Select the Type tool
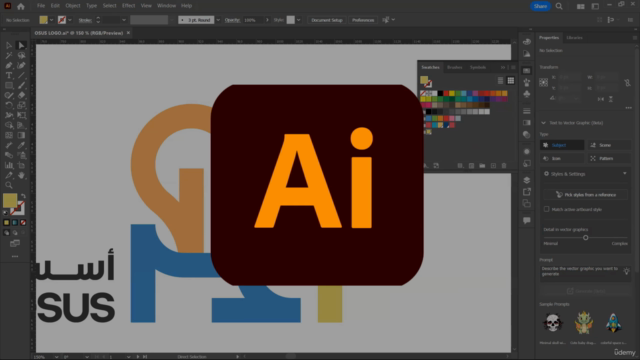 pos(9,76)
